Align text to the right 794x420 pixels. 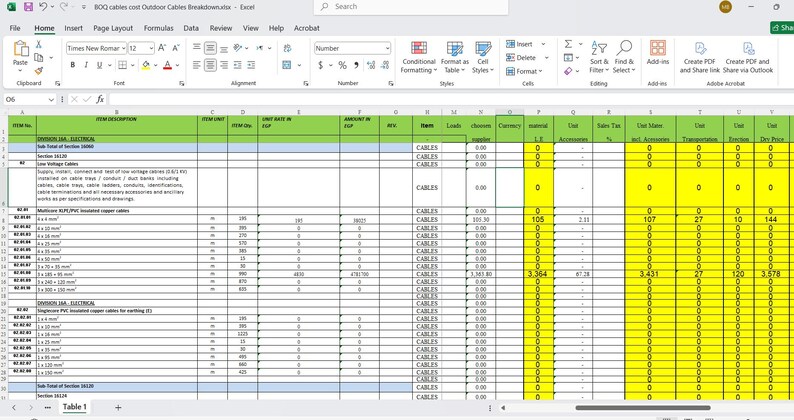point(223,65)
